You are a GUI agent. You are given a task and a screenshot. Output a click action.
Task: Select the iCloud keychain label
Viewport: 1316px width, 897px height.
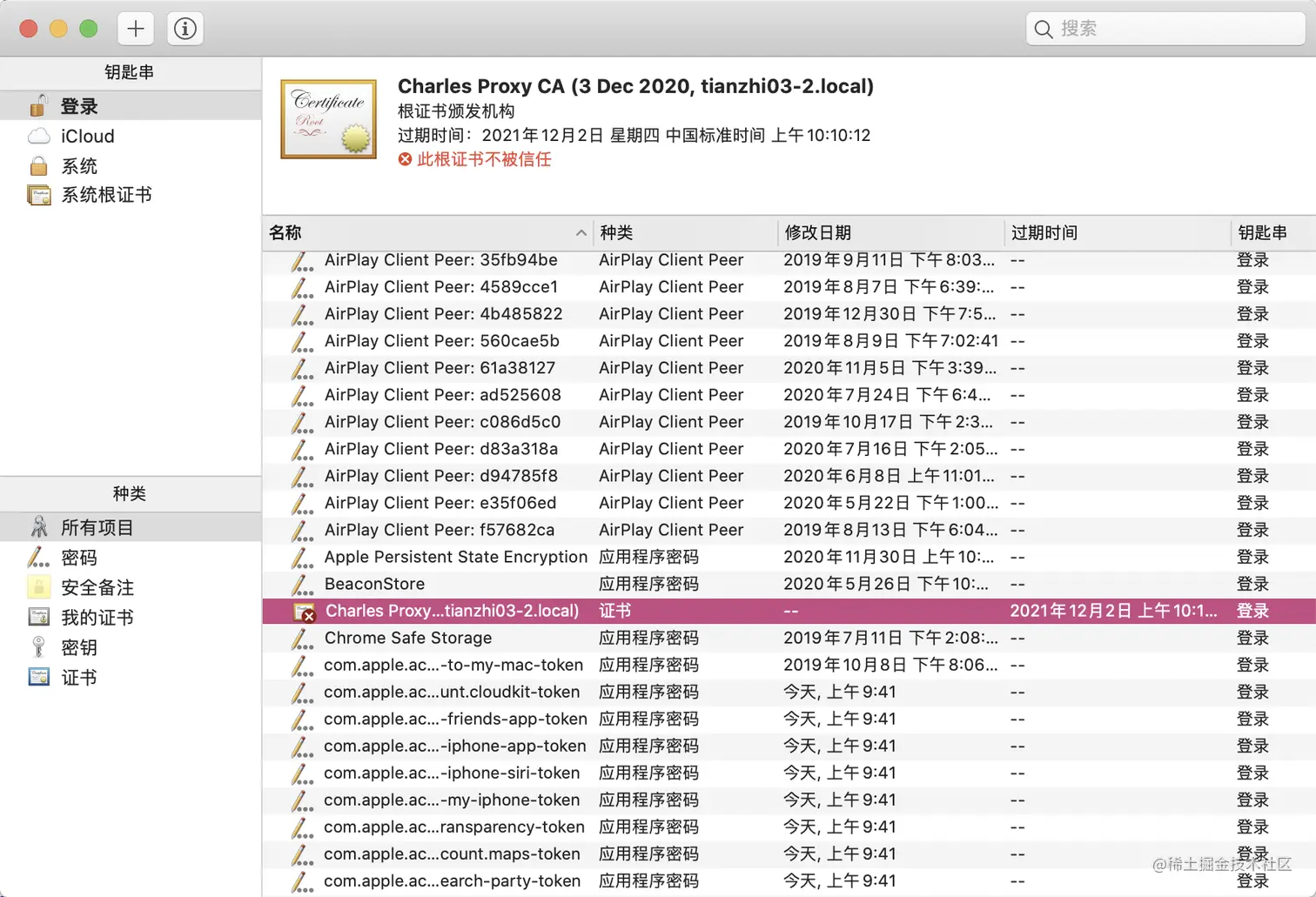coord(87,137)
